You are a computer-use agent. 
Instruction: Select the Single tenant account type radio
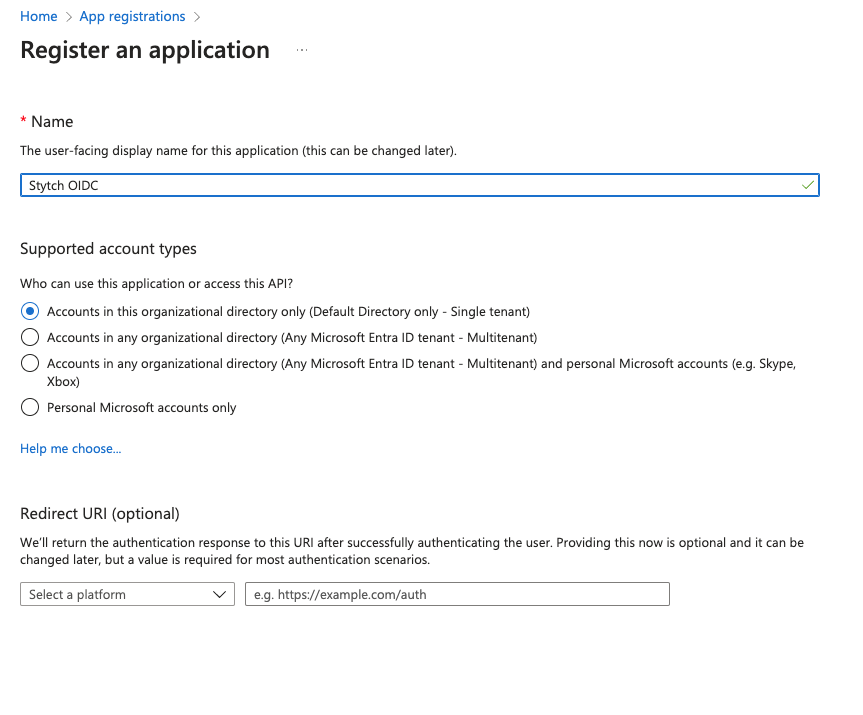click(30, 312)
